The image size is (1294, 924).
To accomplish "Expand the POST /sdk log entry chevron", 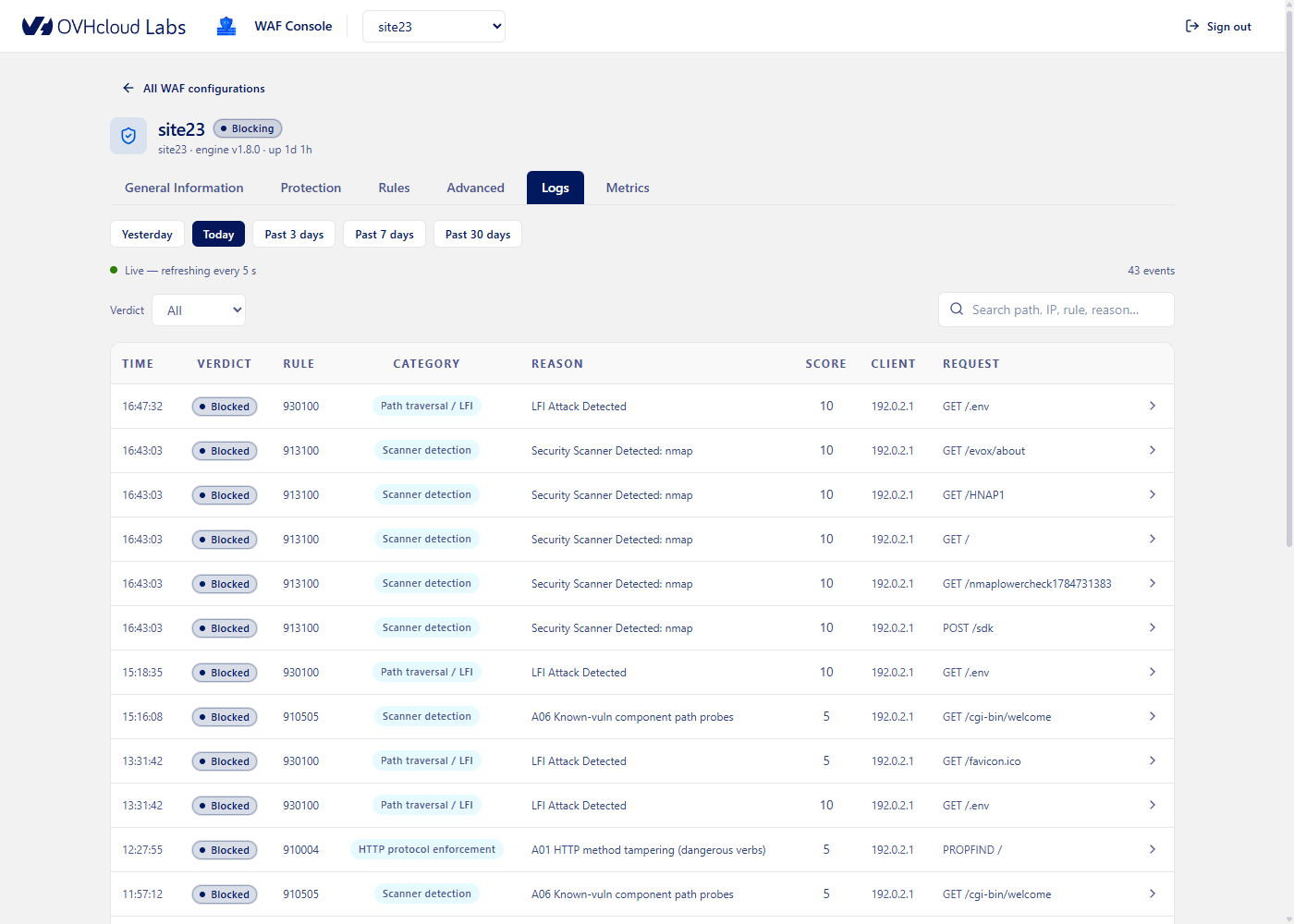I will [1152, 627].
